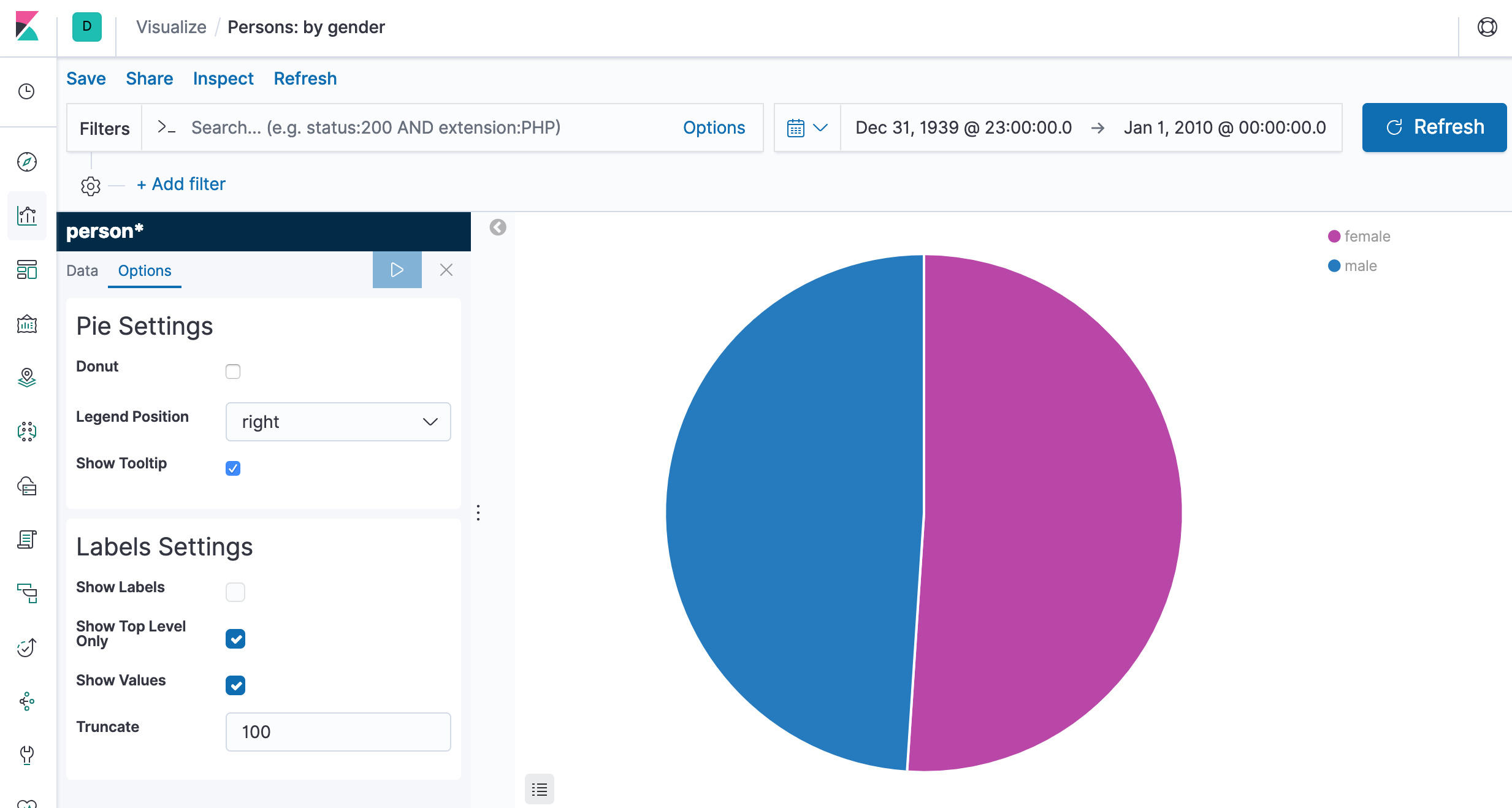Open the Graph app icon
The width and height of the screenshot is (1512, 808).
[27, 702]
